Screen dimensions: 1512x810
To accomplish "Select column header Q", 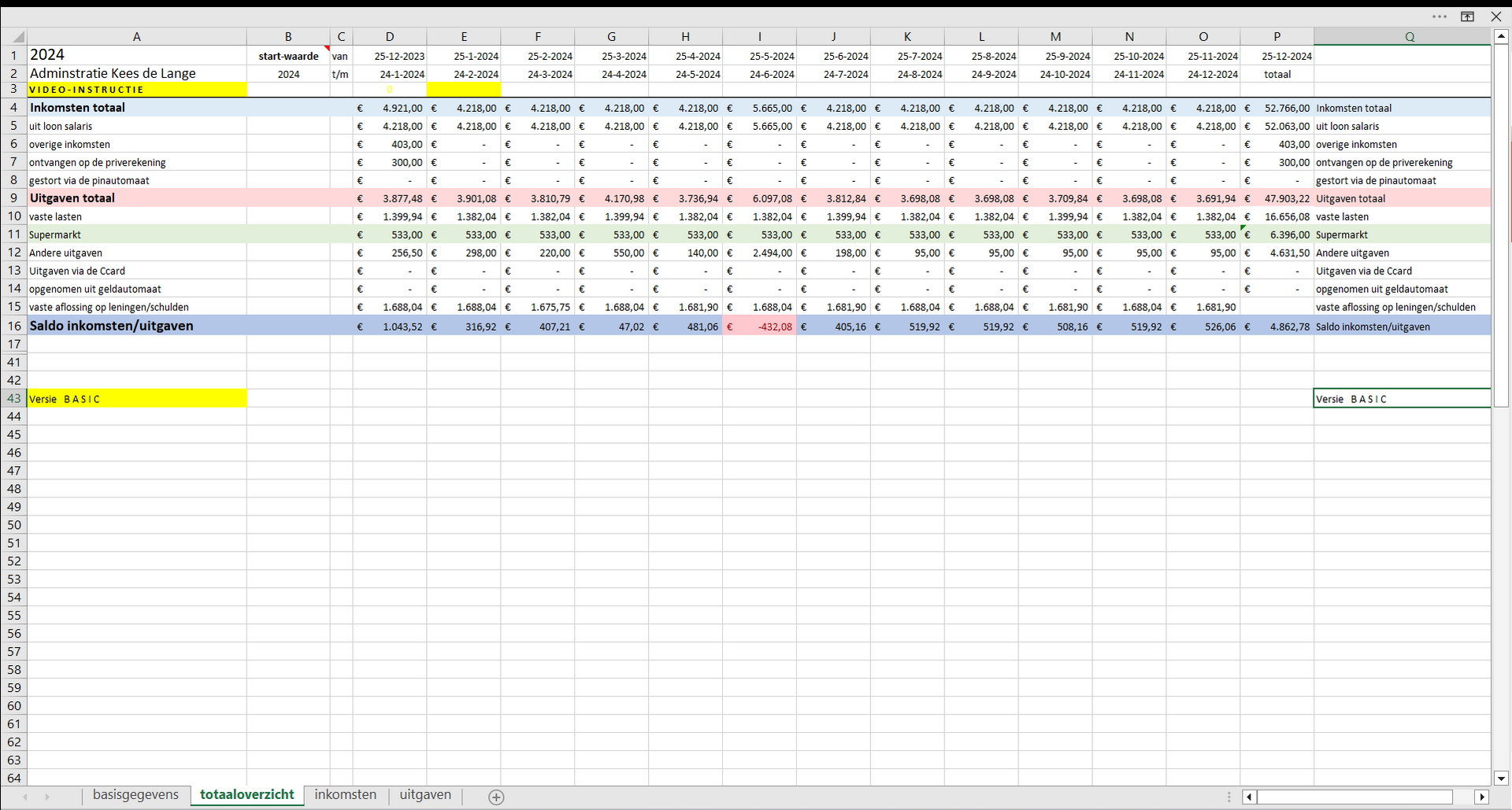I will [x=1409, y=37].
